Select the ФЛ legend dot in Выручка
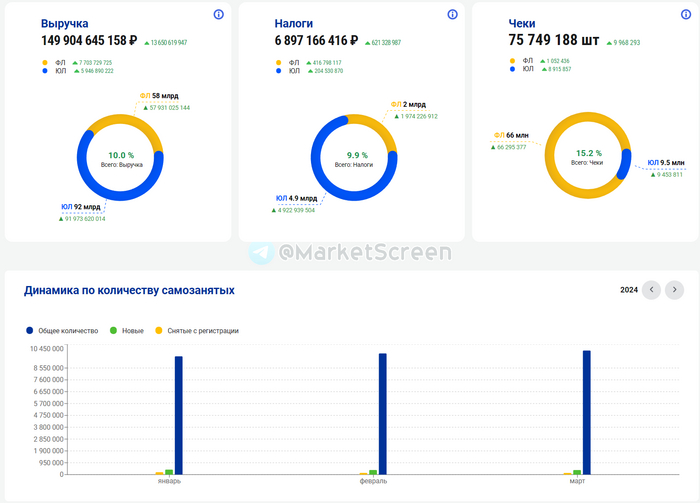700x503 pixels. [x=45, y=62]
